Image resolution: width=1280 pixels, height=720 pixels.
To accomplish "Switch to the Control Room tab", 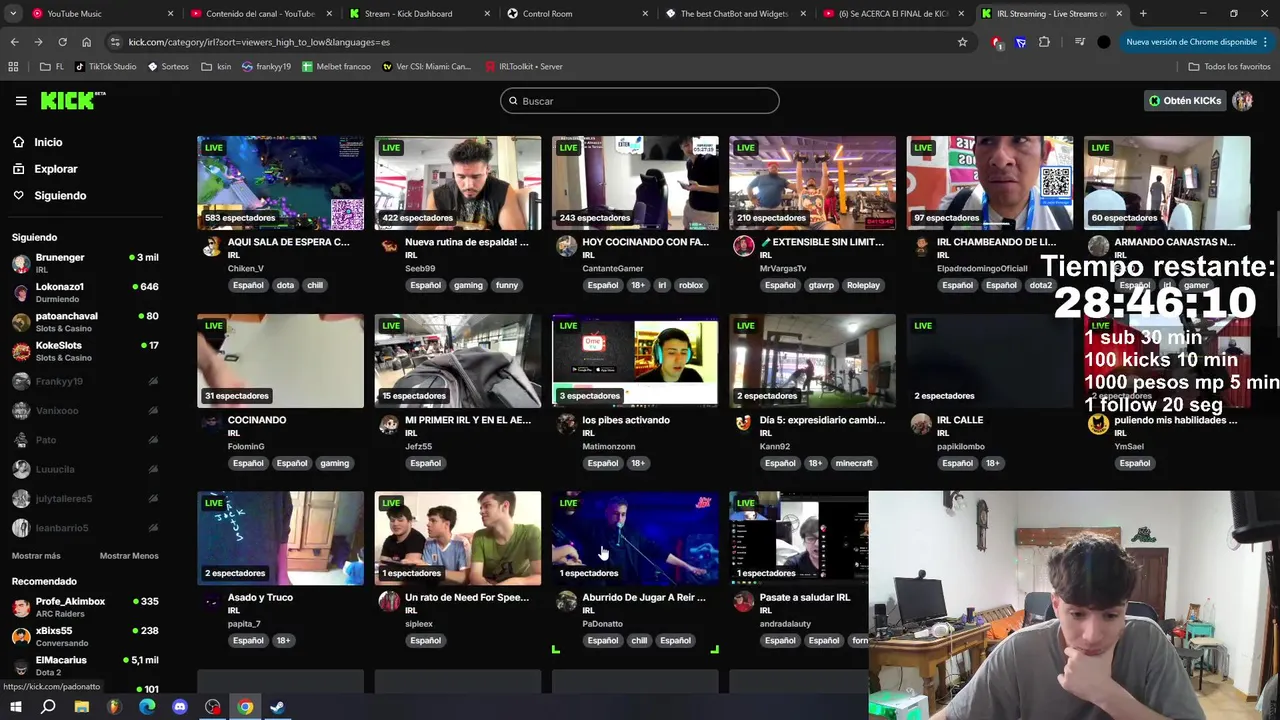I will 576,14.
